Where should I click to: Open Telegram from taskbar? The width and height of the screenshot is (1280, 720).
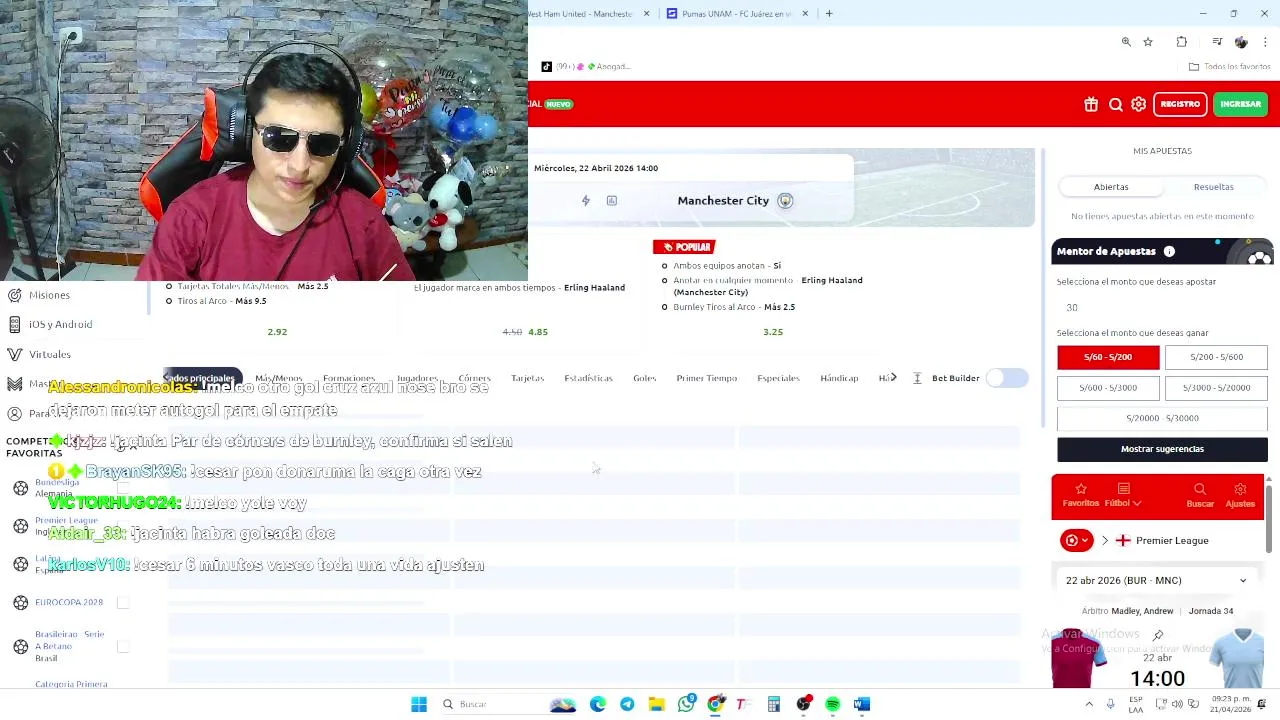pyautogui.click(x=627, y=705)
